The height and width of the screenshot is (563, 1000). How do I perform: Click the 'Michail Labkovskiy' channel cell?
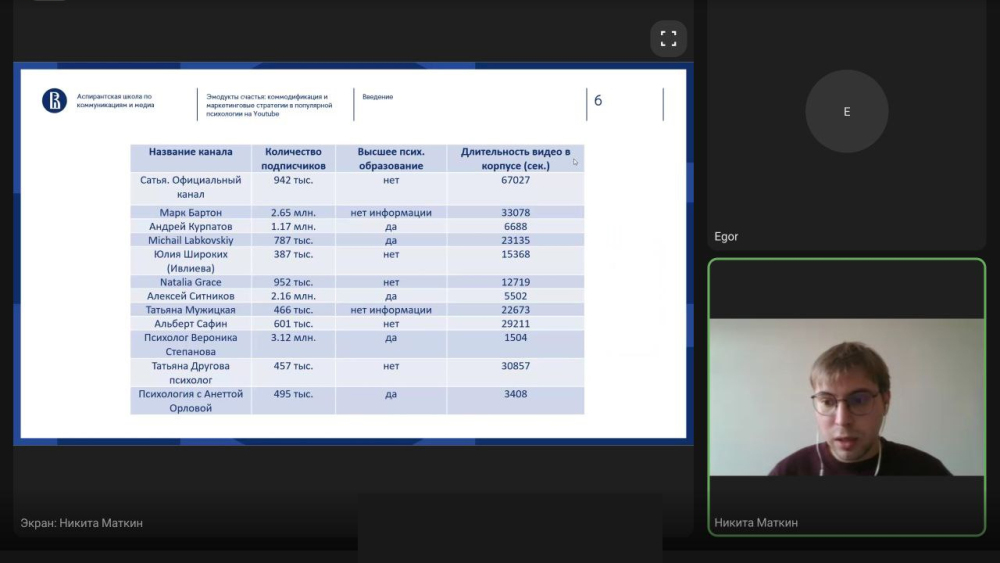click(191, 241)
